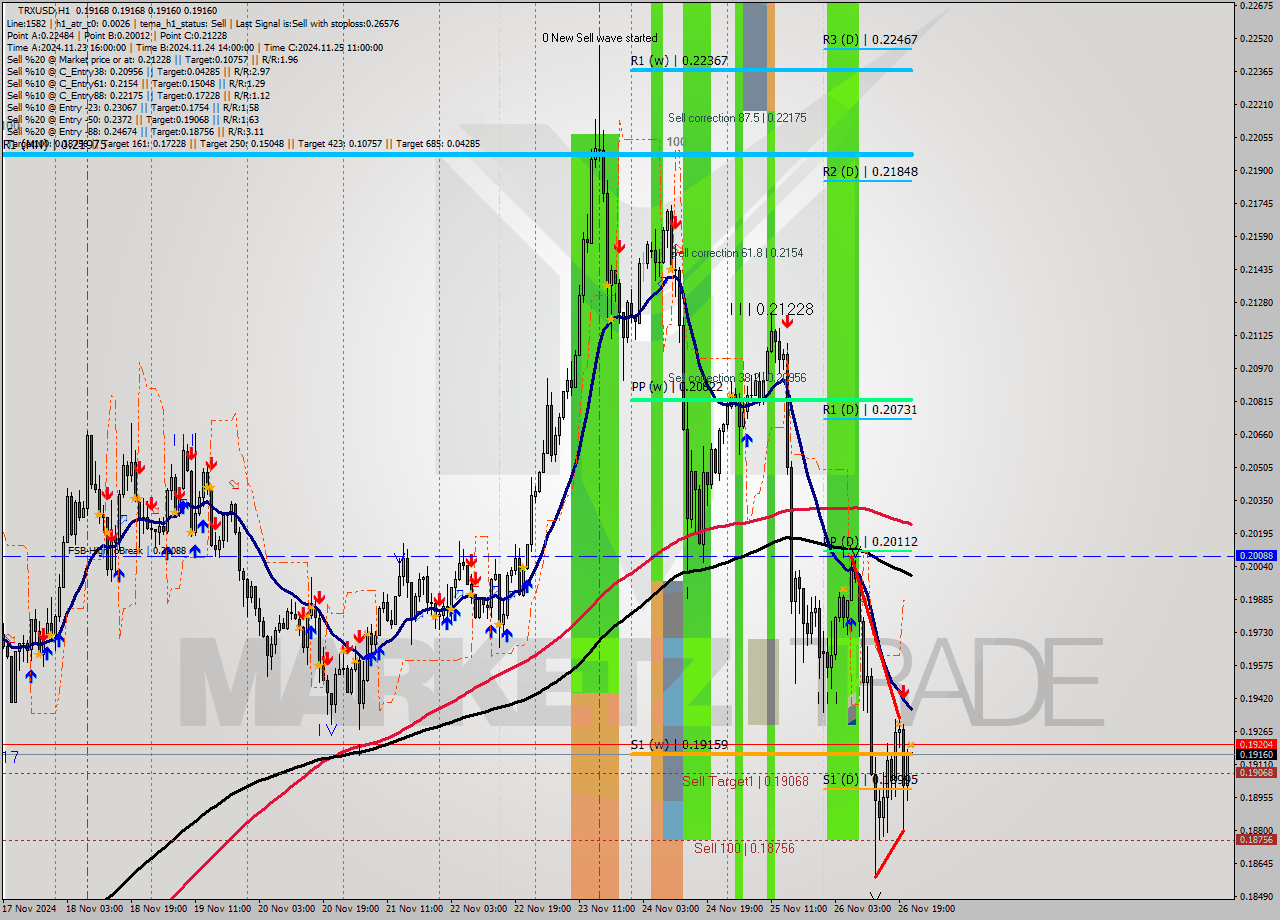Screen dimensions: 1280x920
Task: Click the '17 Nov 2024' date on time axis
Action: click(29, 909)
